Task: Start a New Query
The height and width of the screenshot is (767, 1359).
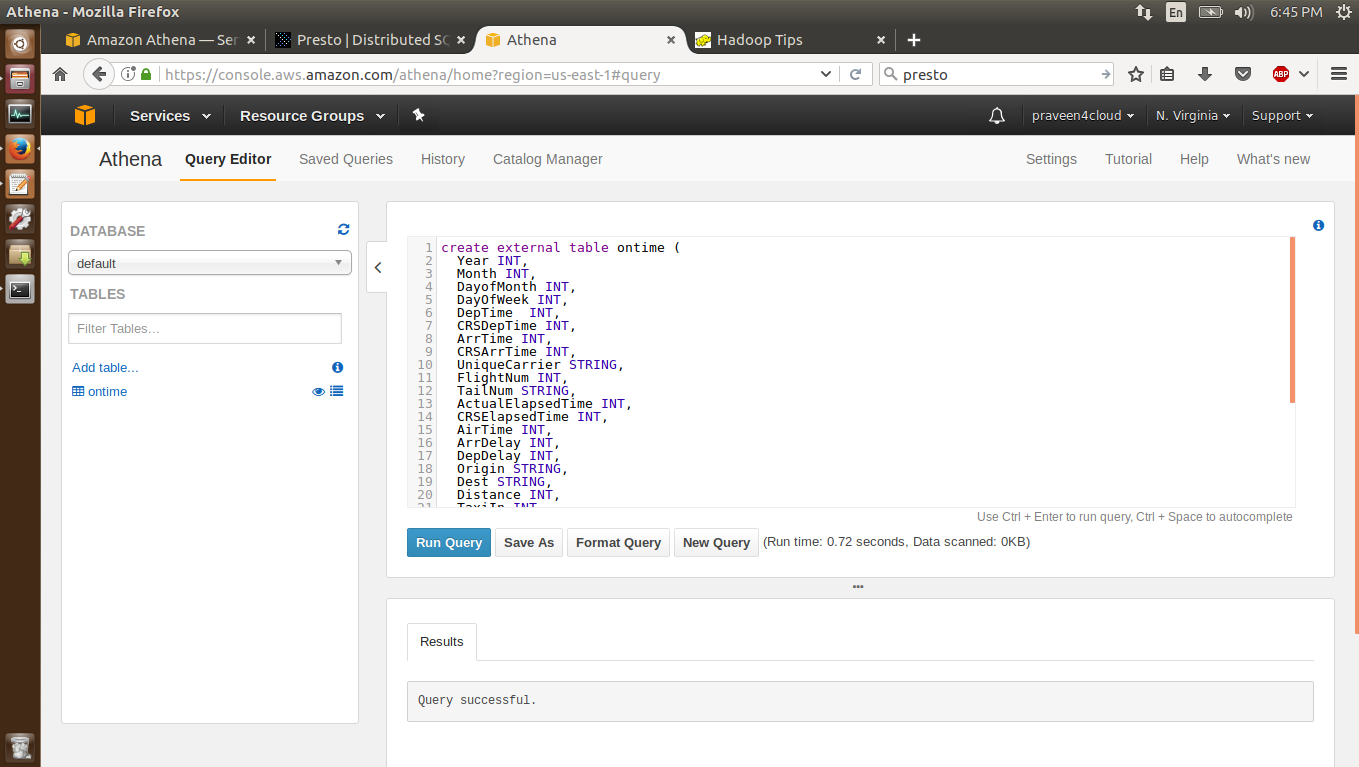Action: point(716,543)
